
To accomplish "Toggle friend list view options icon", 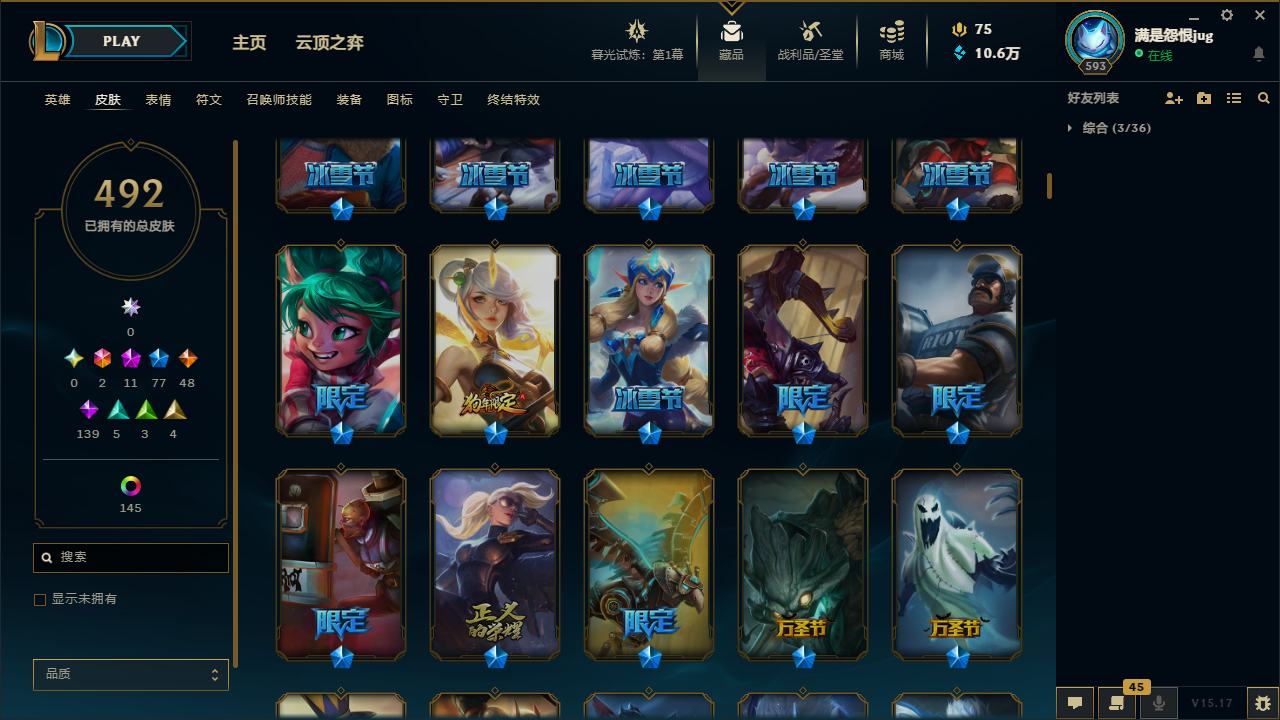I will pyautogui.click(x=1234, y=98).
